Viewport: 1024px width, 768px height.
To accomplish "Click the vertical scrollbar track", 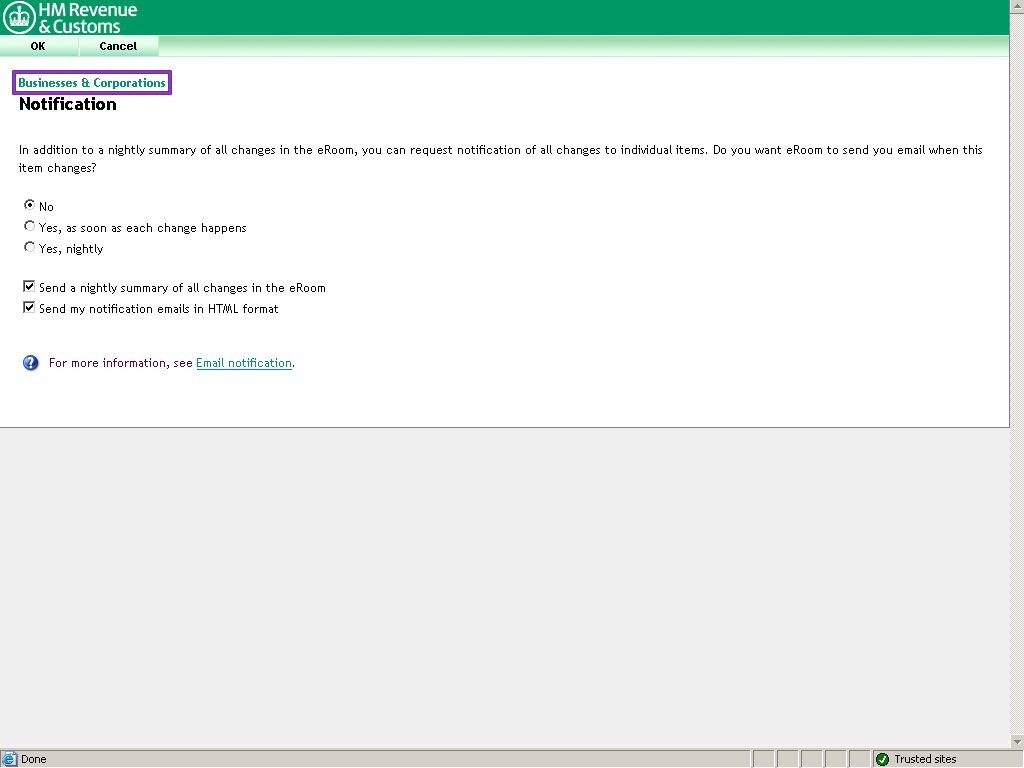I will pyautogui.click(x=1016, y=400).
